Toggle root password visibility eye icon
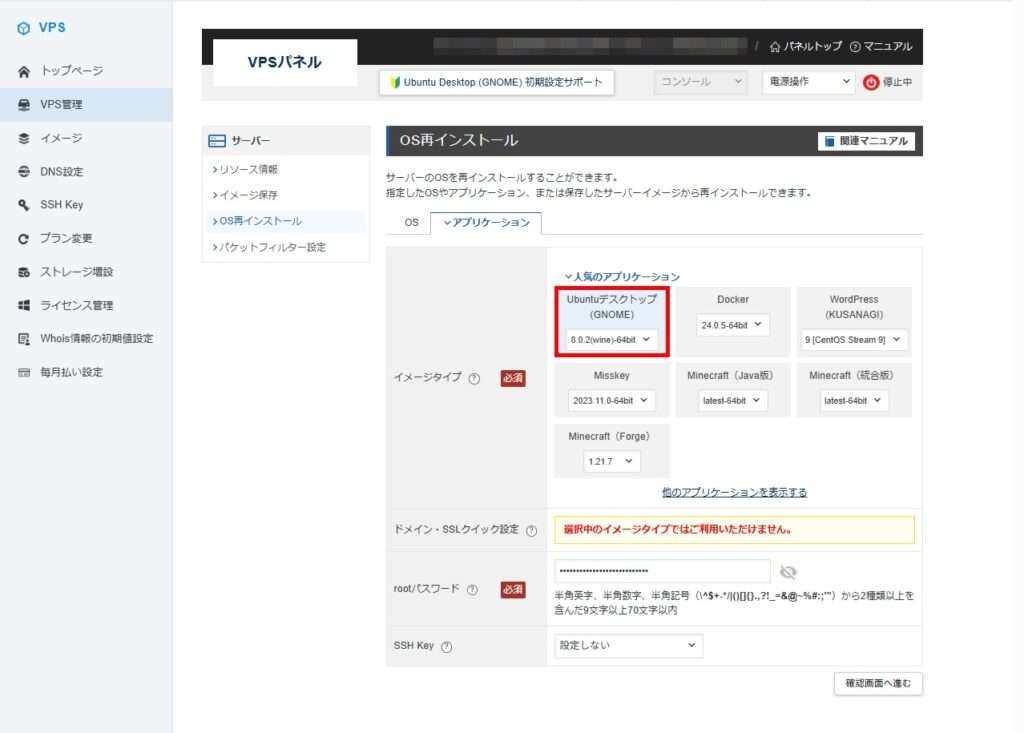The height and width of the screenshot is (733, 1024). coord(788,572)
